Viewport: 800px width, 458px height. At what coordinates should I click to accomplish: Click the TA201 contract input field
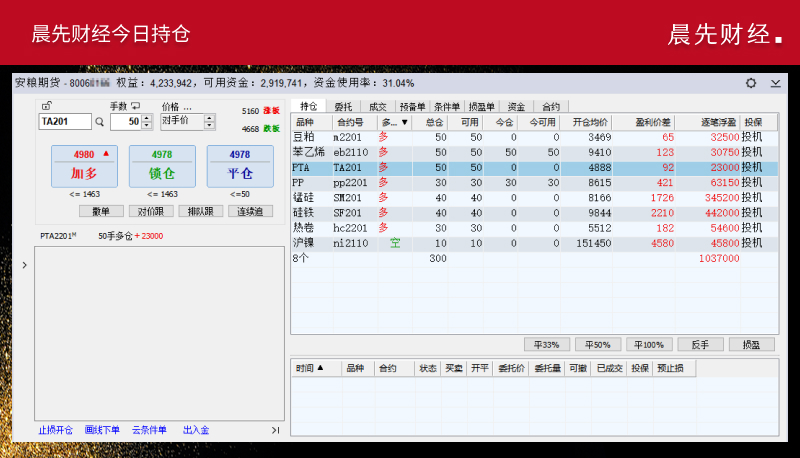(64, 122)
